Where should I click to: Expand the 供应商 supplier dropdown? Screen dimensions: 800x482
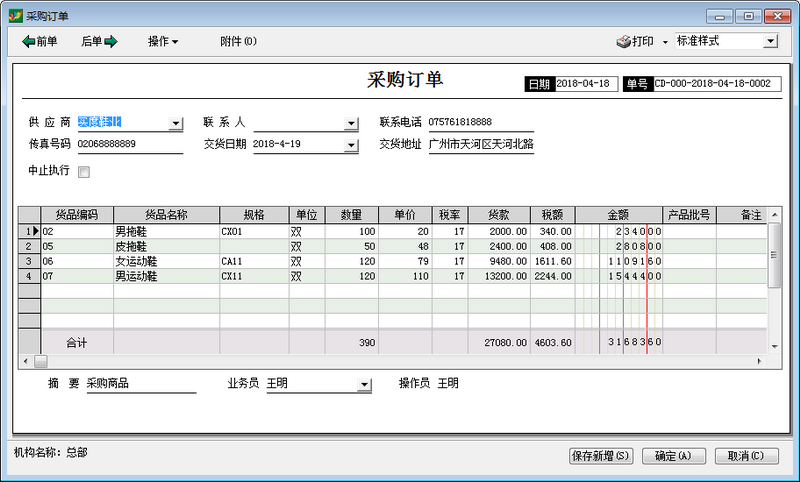[x=176, y=123]
